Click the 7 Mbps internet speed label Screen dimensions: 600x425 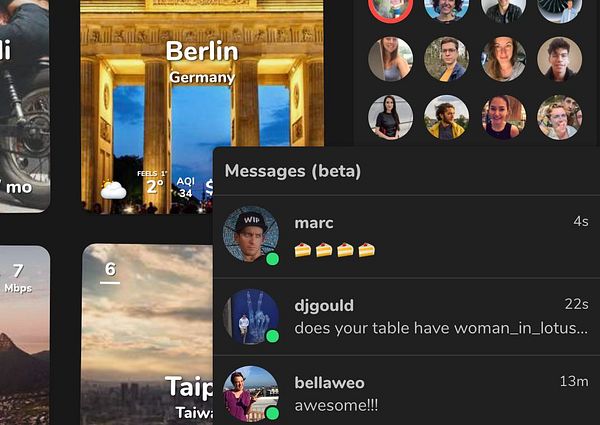pos(18,278)
